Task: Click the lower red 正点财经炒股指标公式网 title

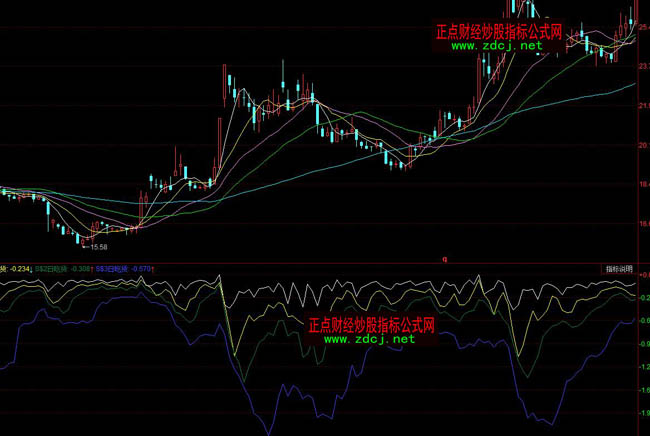Action: (374, 325)
